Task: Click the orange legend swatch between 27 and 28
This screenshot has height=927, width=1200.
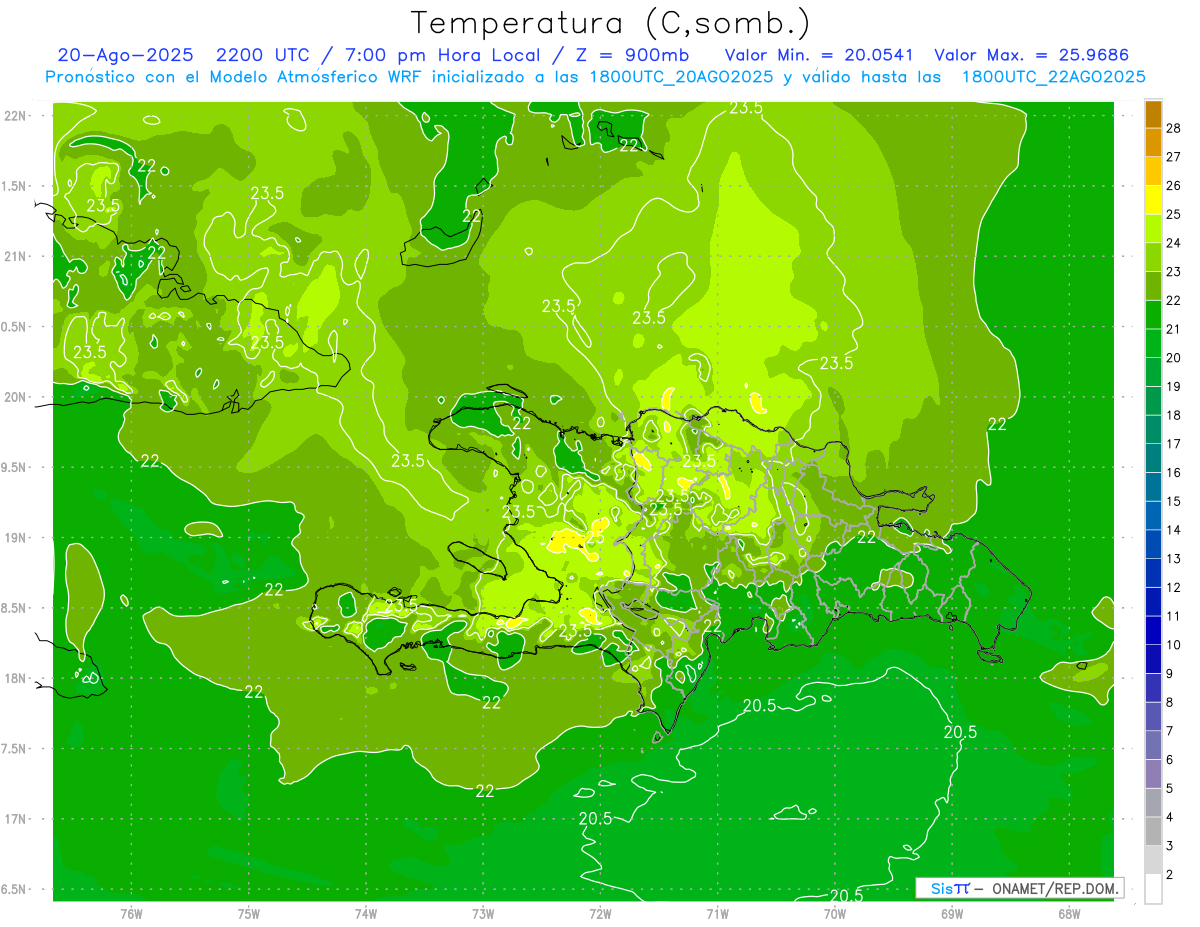Action: click(1153, 142)
